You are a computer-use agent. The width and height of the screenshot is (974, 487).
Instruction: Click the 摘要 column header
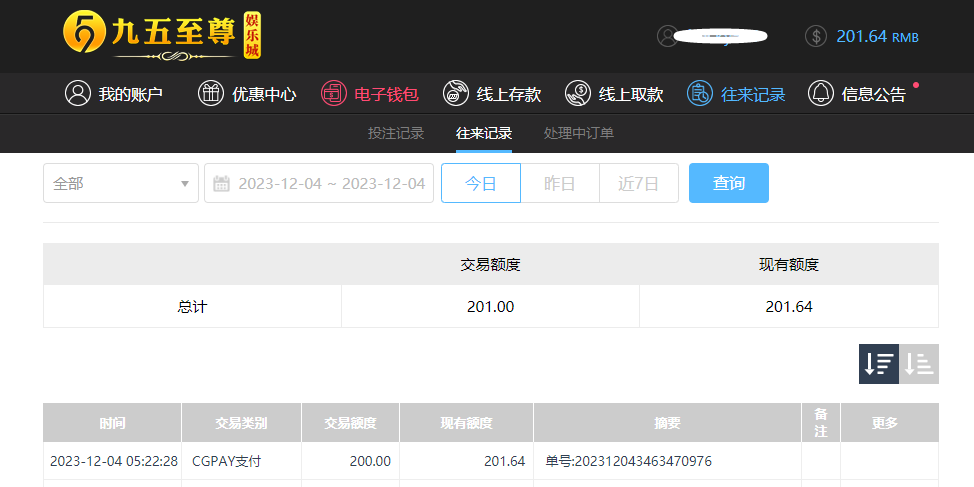point(668,423)
